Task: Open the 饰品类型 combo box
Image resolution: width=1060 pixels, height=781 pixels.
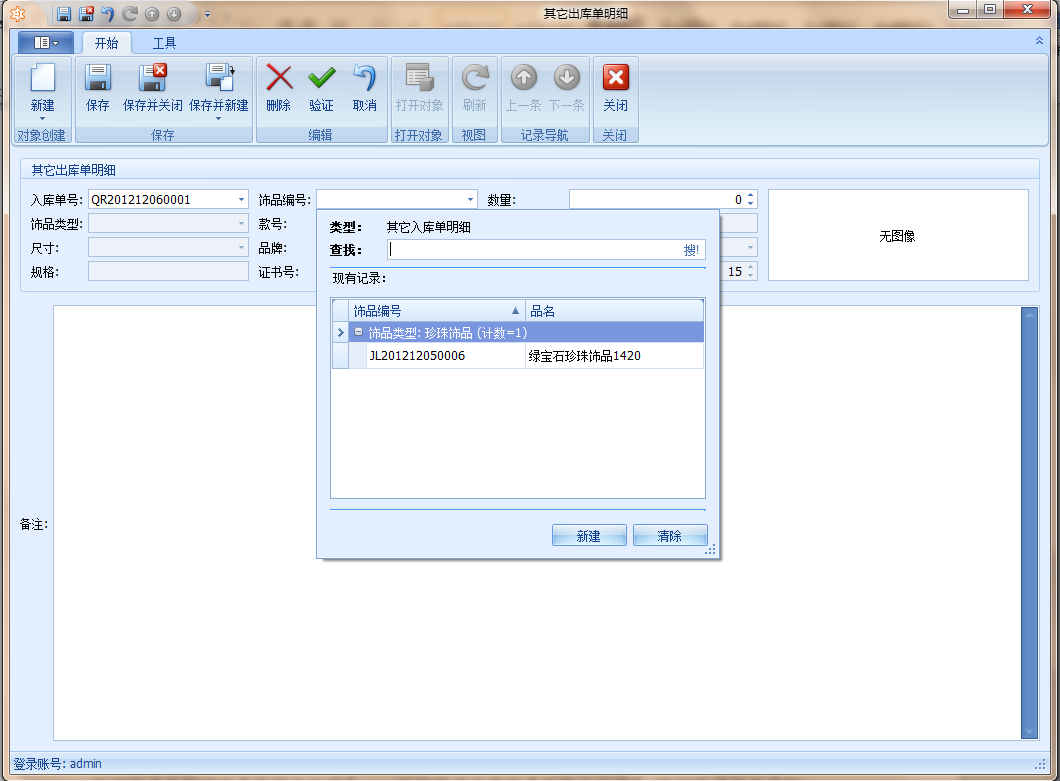Action: click(168, 223)
